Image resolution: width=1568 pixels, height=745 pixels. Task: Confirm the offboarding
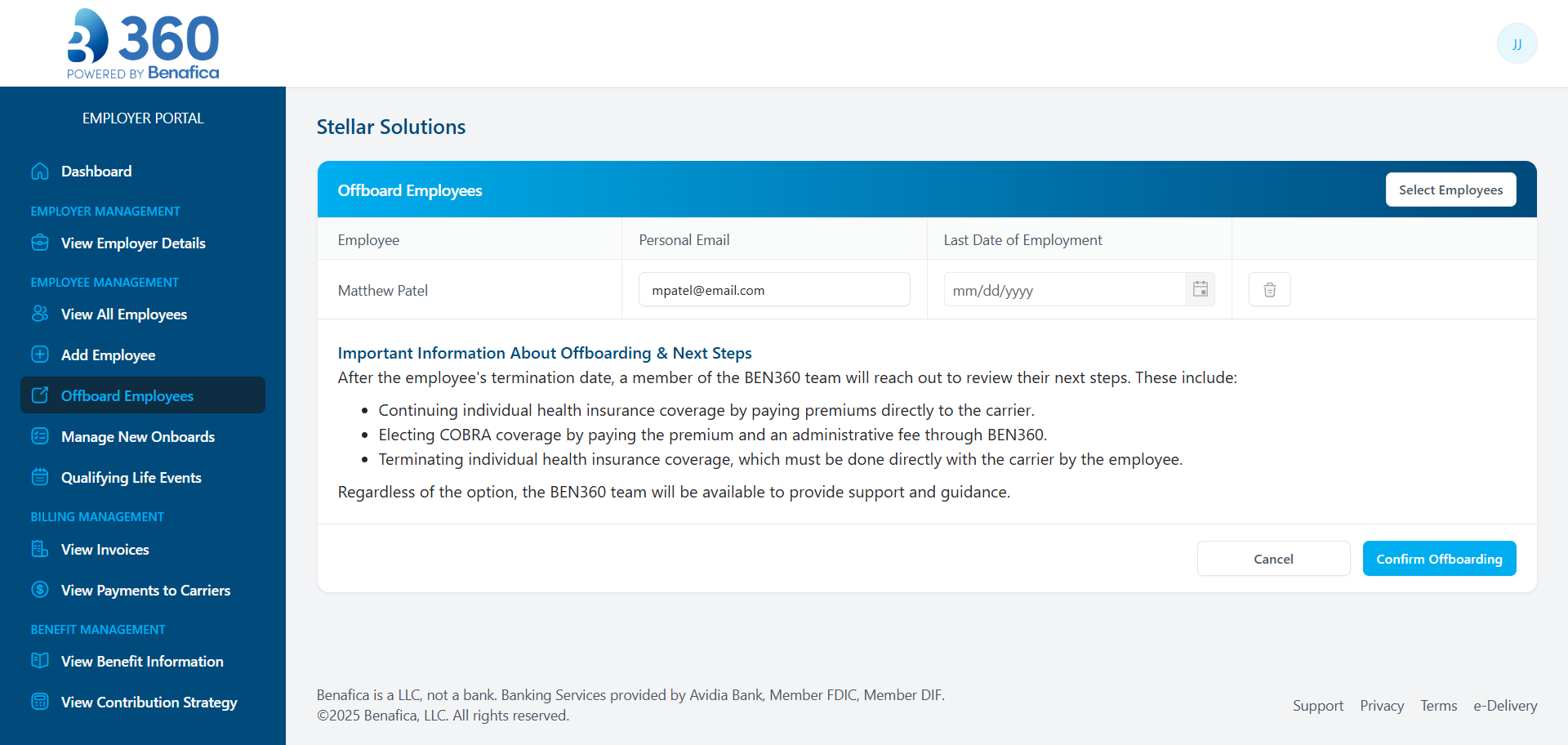[1439, 558]
